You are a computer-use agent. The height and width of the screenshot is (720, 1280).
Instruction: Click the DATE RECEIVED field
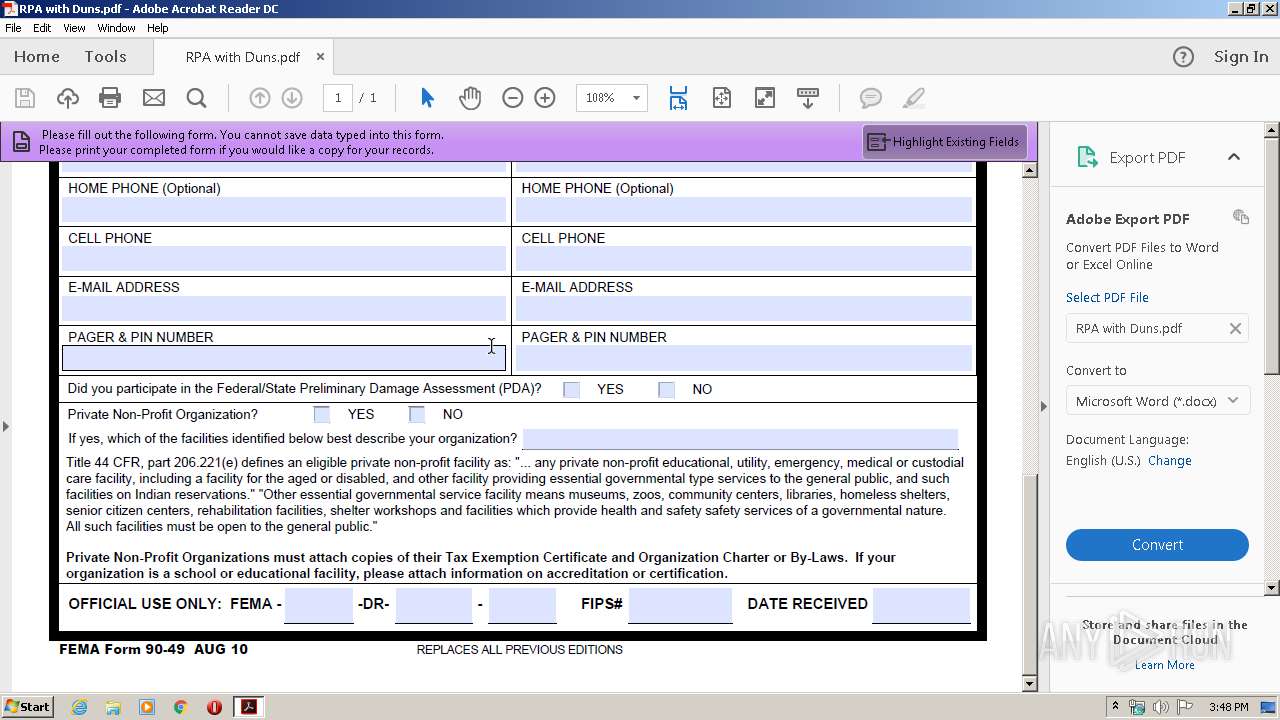tap(921, 605)
